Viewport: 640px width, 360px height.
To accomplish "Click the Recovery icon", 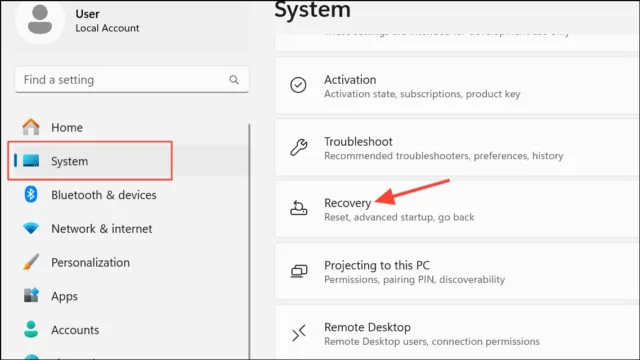I will click(298, 208).
